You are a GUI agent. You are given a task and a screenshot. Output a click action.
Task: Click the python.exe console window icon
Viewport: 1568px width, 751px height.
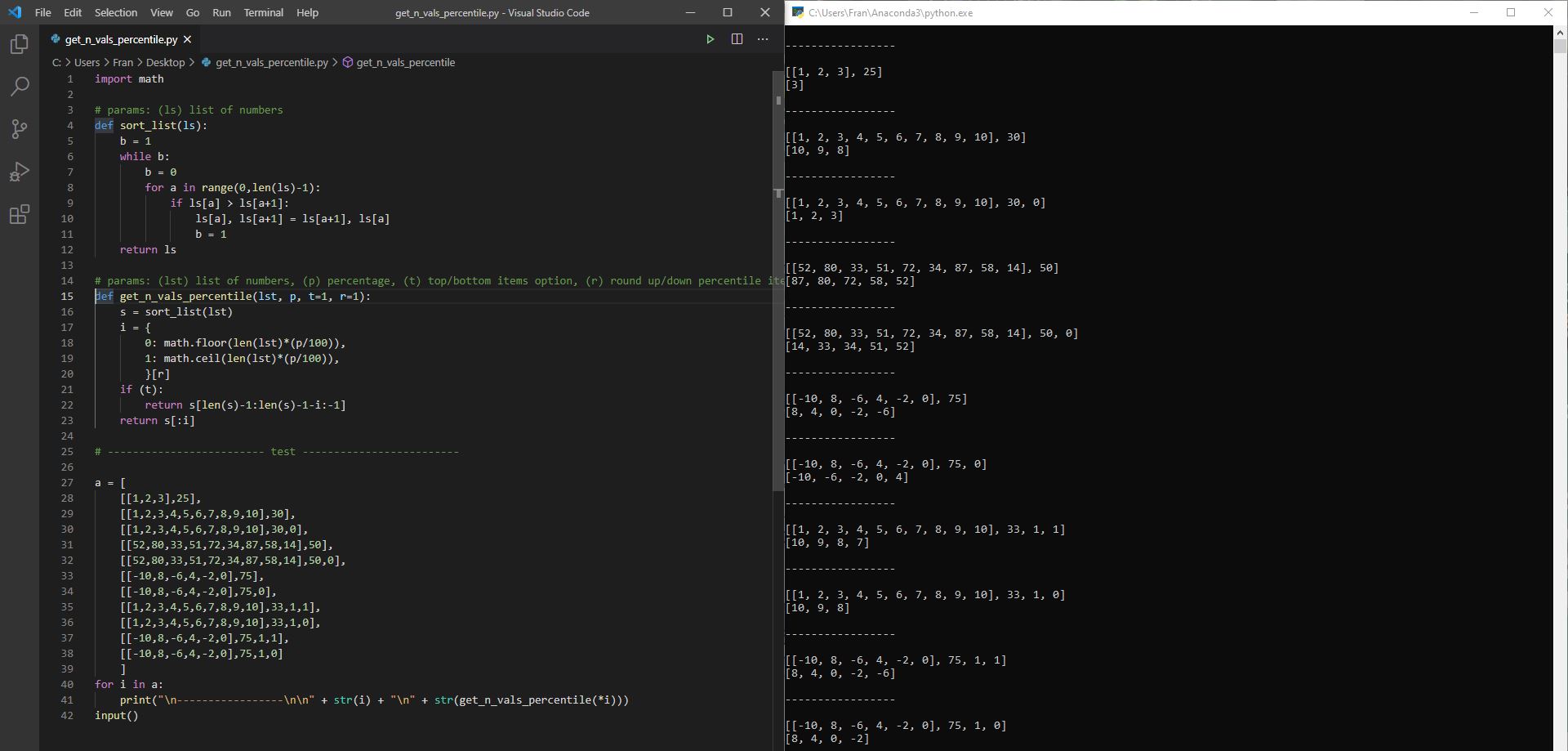798,12
